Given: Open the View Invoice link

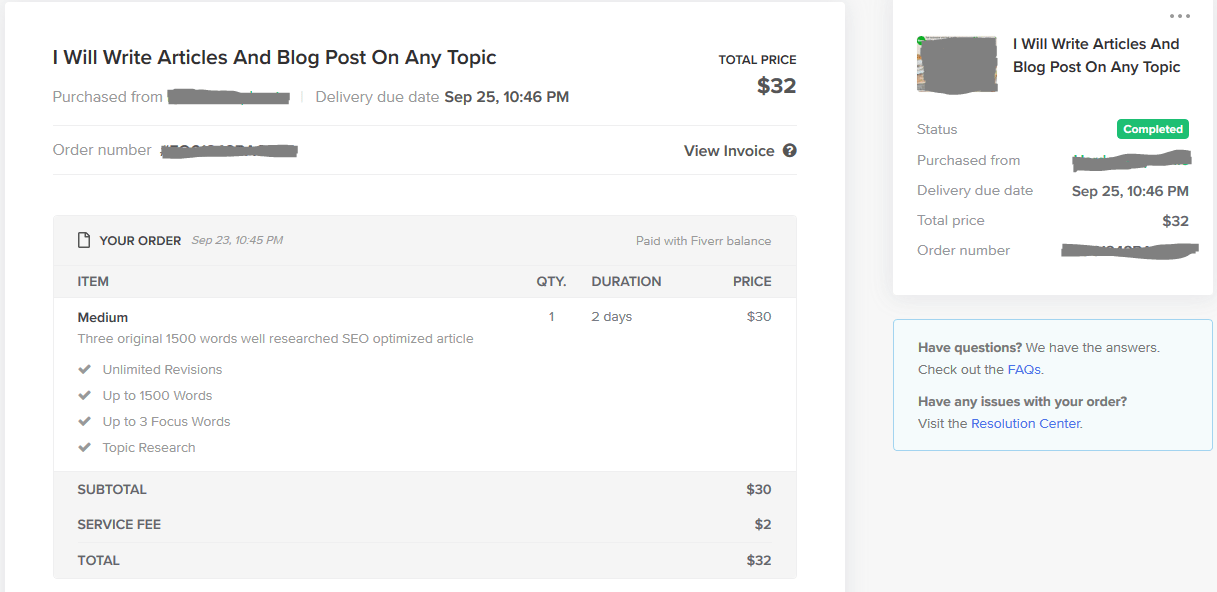Looking at the screenshot, I should coord(728,151).
